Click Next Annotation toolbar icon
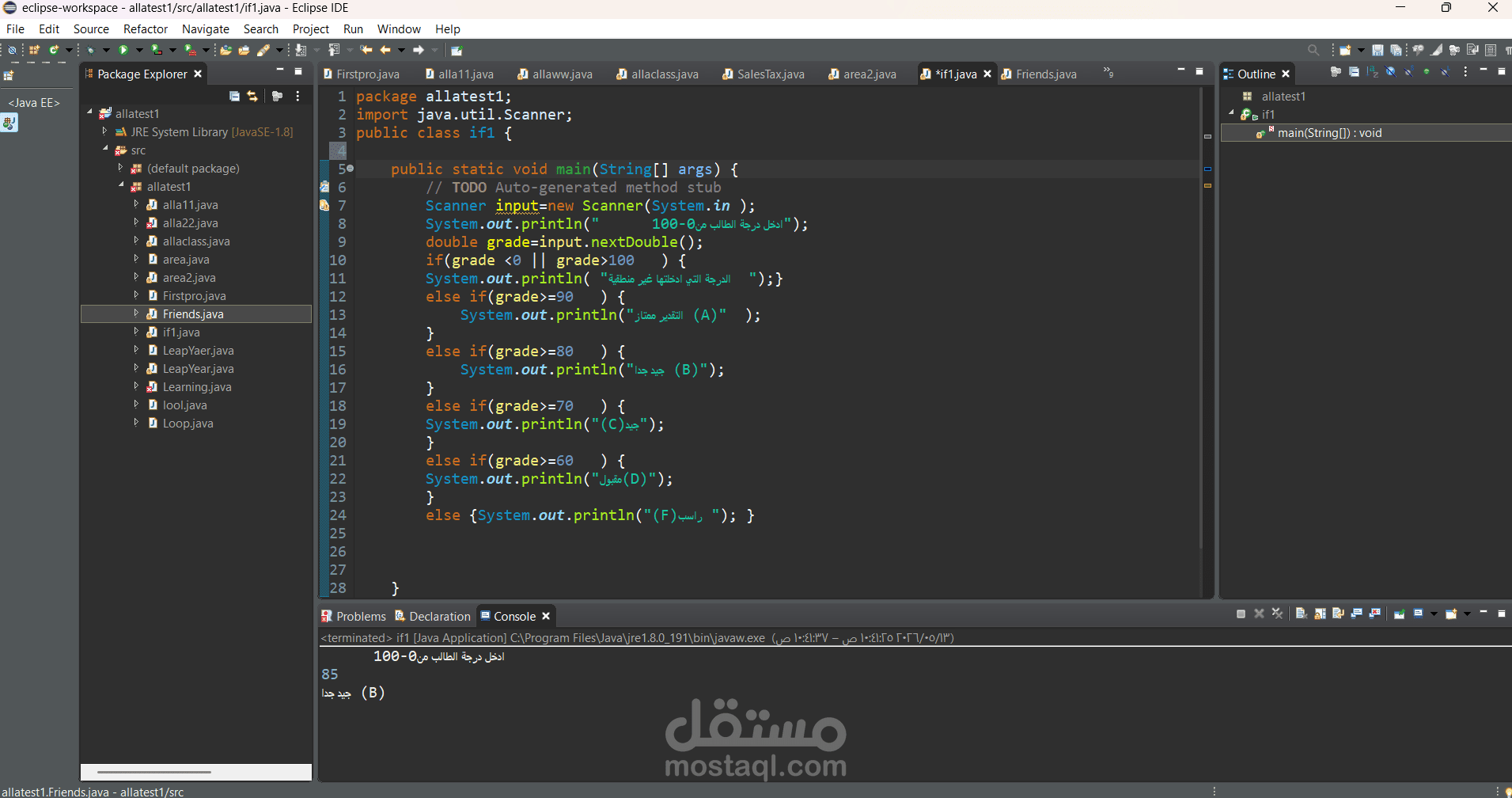Screen dimensions: 1512x798 301,50
